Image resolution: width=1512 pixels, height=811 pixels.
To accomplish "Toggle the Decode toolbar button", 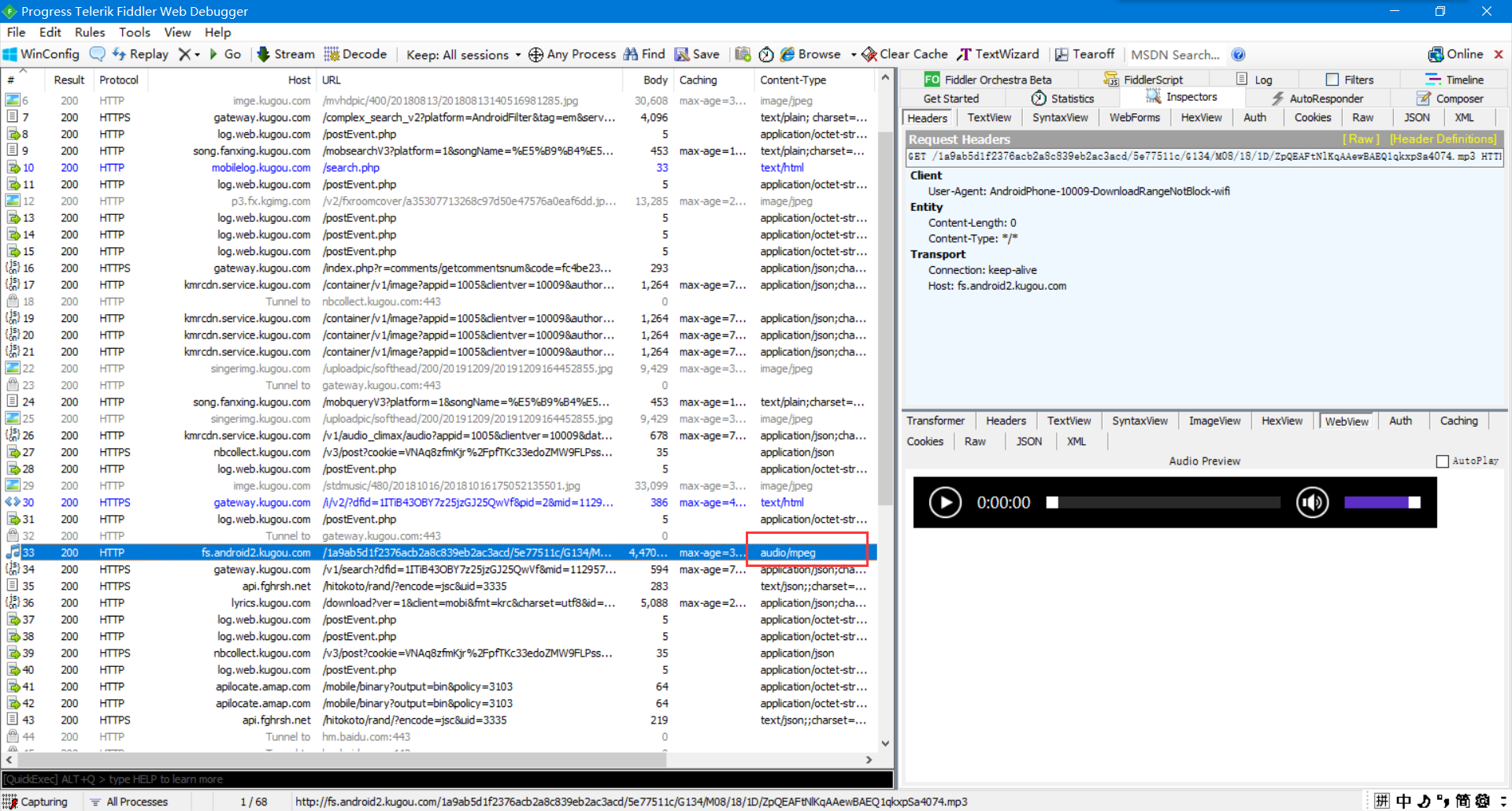I will pos(356,54).
